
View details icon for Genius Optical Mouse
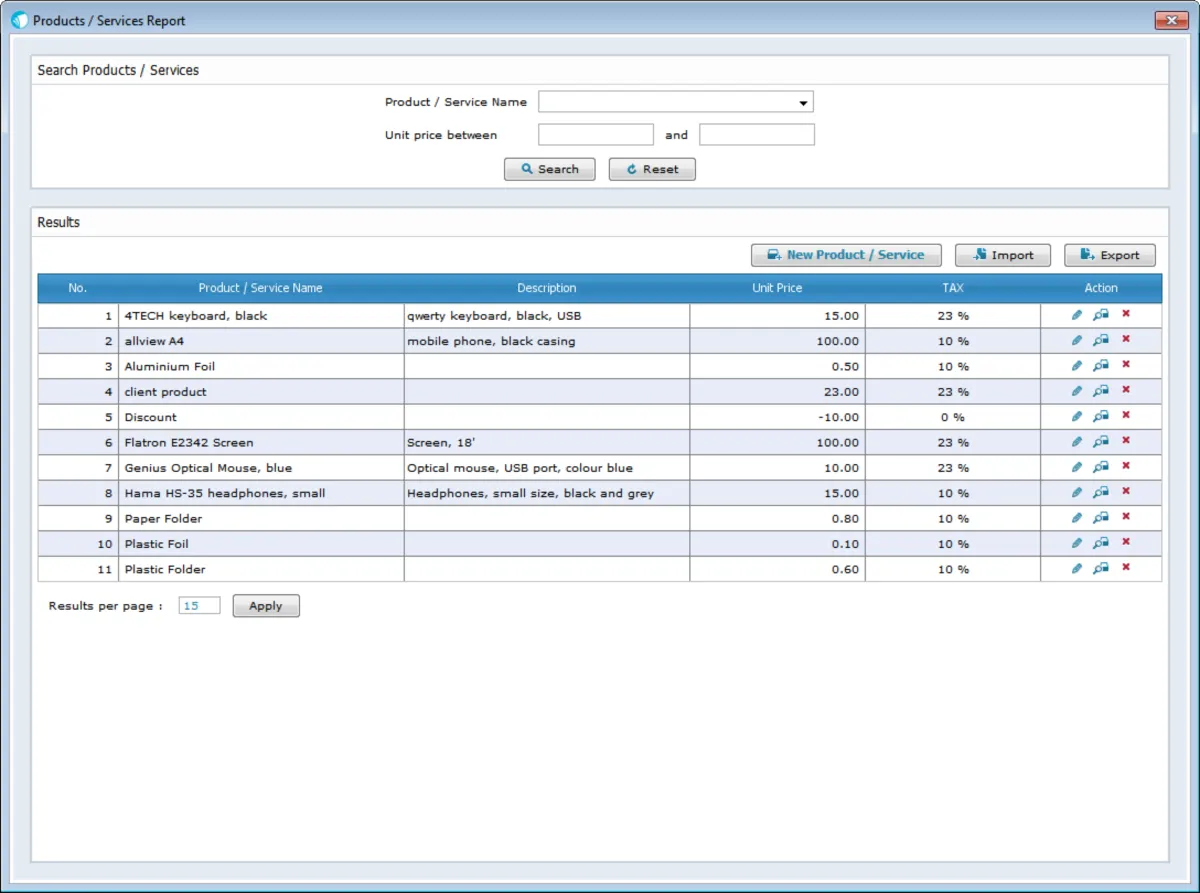point(1101,467)
